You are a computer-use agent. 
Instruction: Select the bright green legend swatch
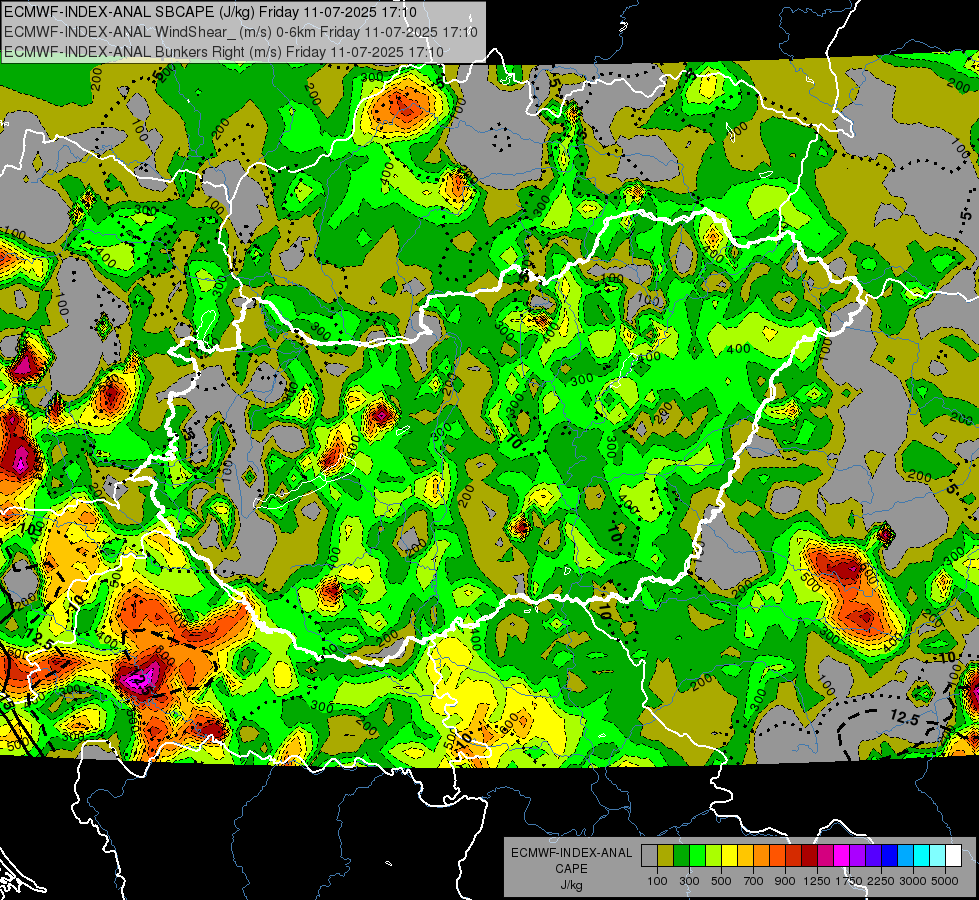coord(697,855)
